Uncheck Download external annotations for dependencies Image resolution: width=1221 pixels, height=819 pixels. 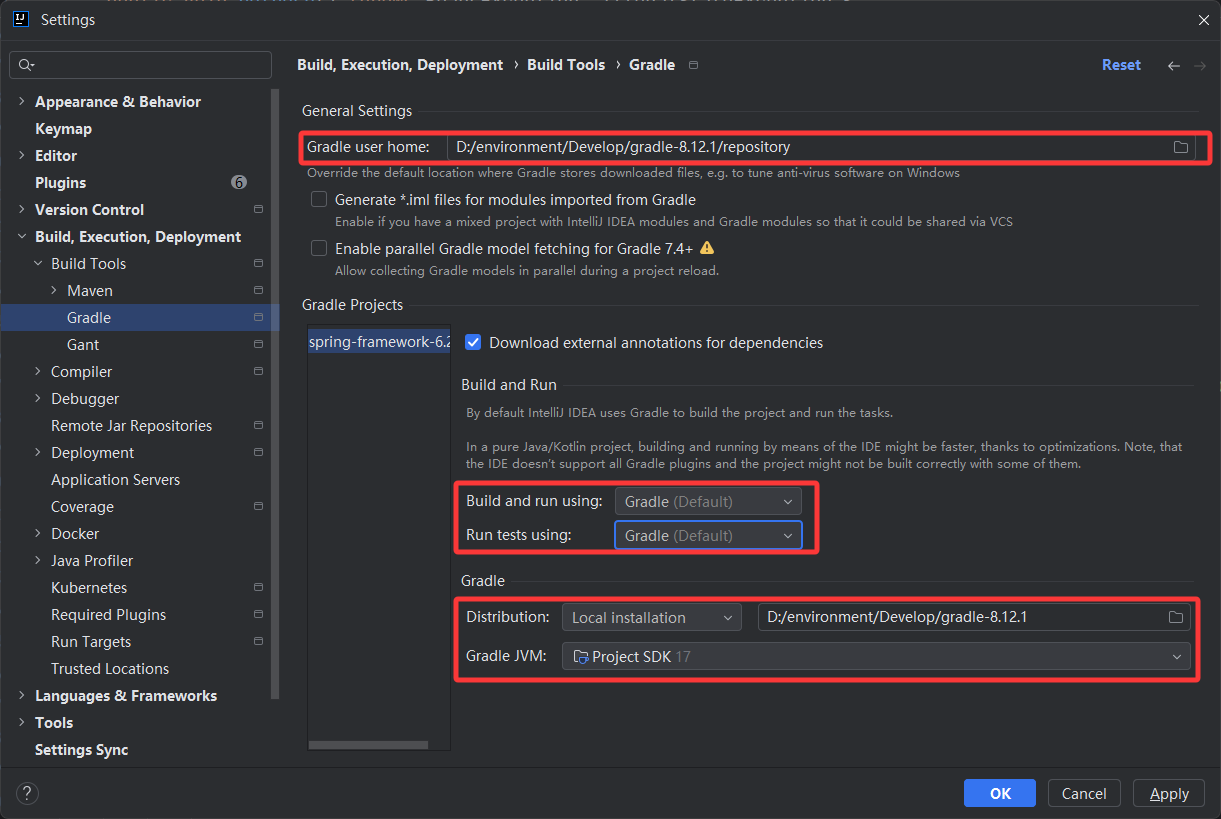point(474,342)
